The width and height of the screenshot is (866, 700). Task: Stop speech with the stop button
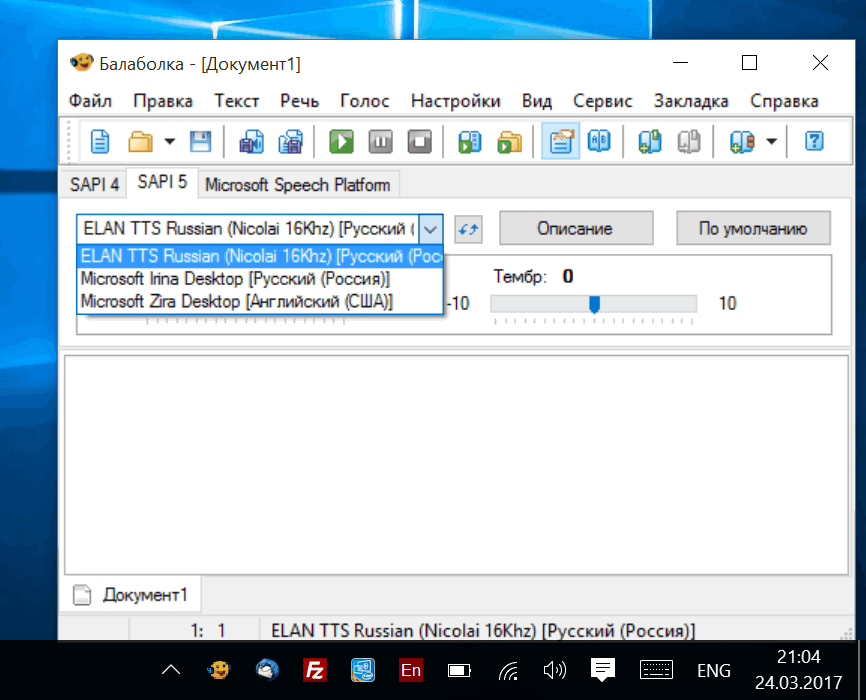(x=418, y=142)
